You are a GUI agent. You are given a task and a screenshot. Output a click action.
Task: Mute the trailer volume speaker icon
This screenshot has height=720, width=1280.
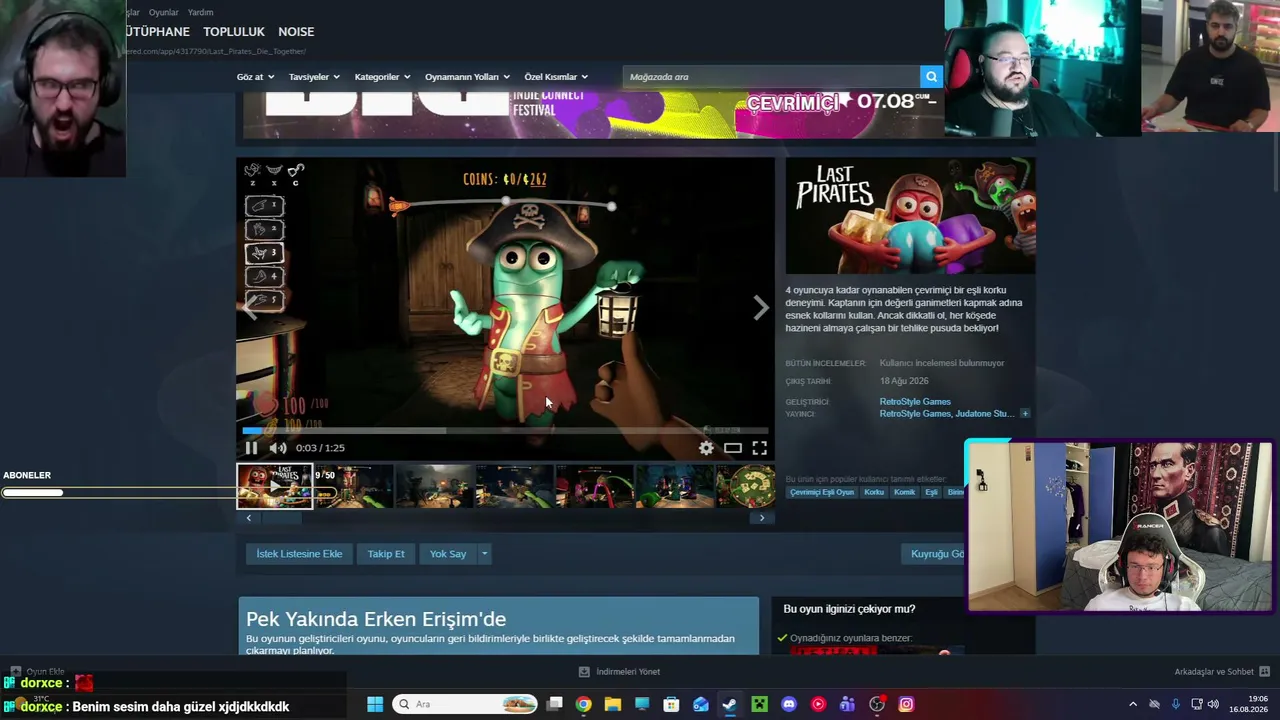tap(278, 448)
